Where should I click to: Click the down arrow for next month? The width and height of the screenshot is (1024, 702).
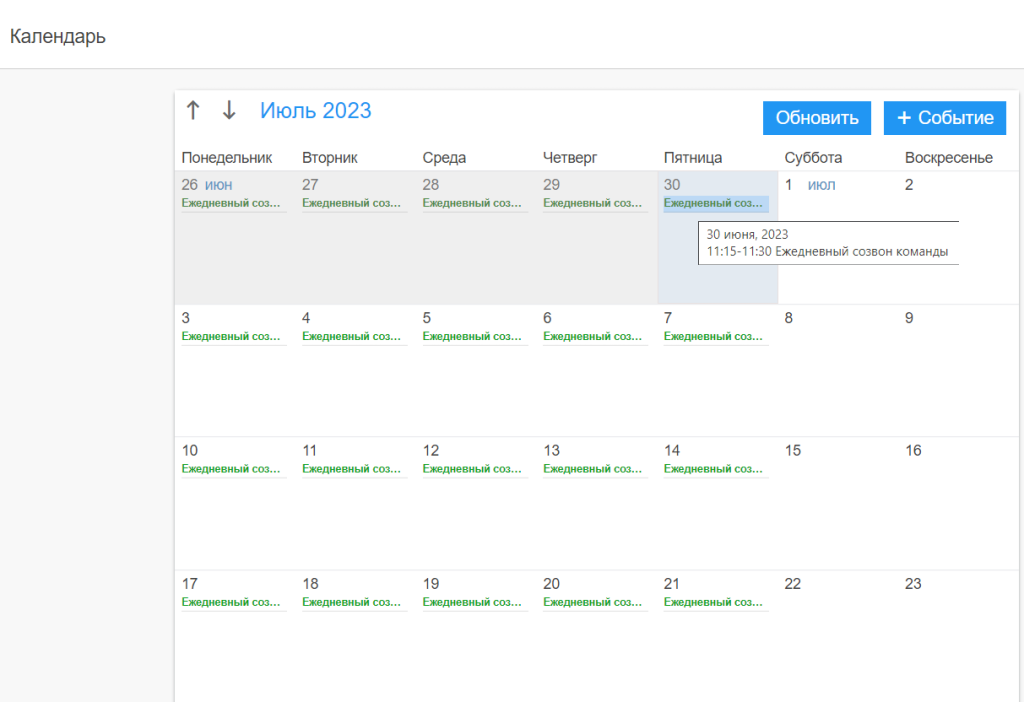click(x=229, y=111)
